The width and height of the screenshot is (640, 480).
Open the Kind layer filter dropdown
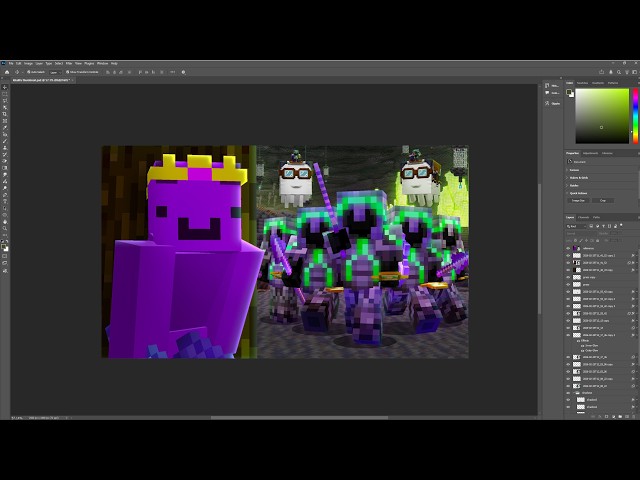pos(576,226)
